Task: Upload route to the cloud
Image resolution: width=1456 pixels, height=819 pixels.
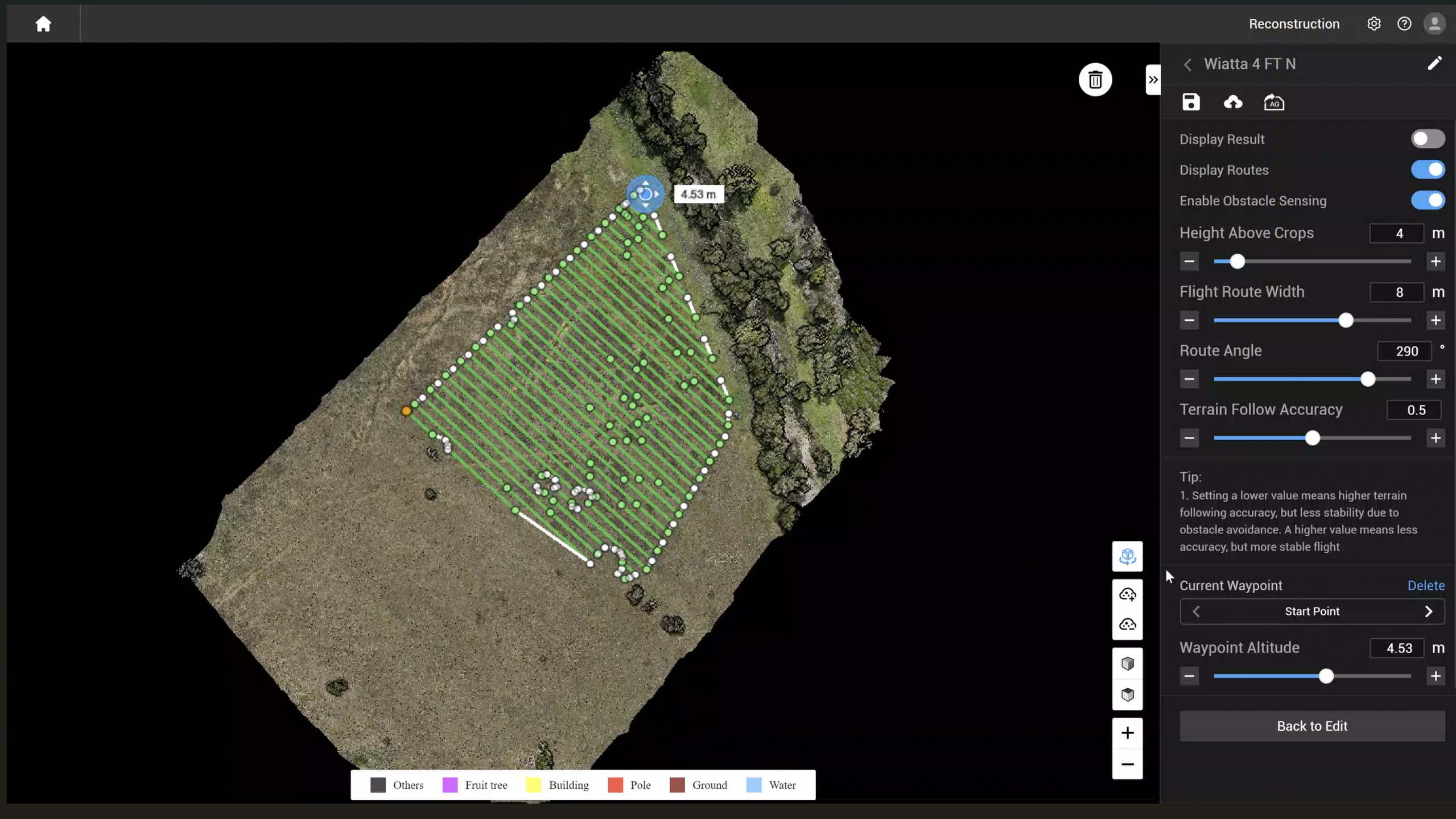Action: pyautogui.click(x=1232, y=102)
